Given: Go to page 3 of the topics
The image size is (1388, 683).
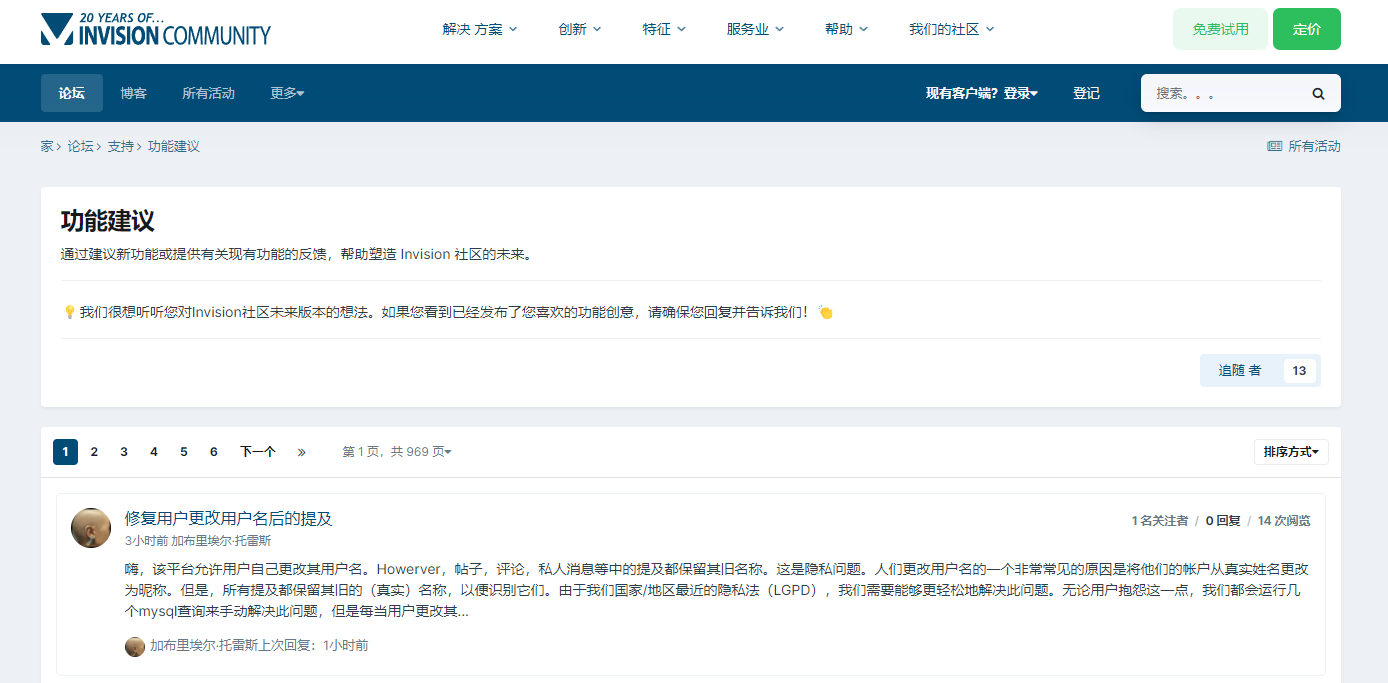Looking at the screenshot, I should pos(123,451).
